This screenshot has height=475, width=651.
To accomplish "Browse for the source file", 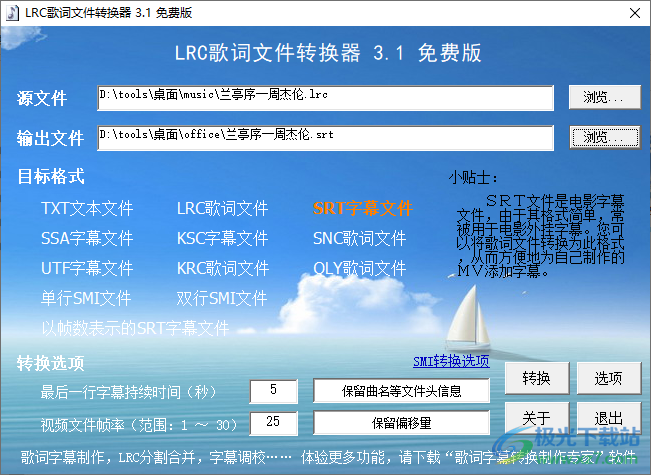I will 604,97.
